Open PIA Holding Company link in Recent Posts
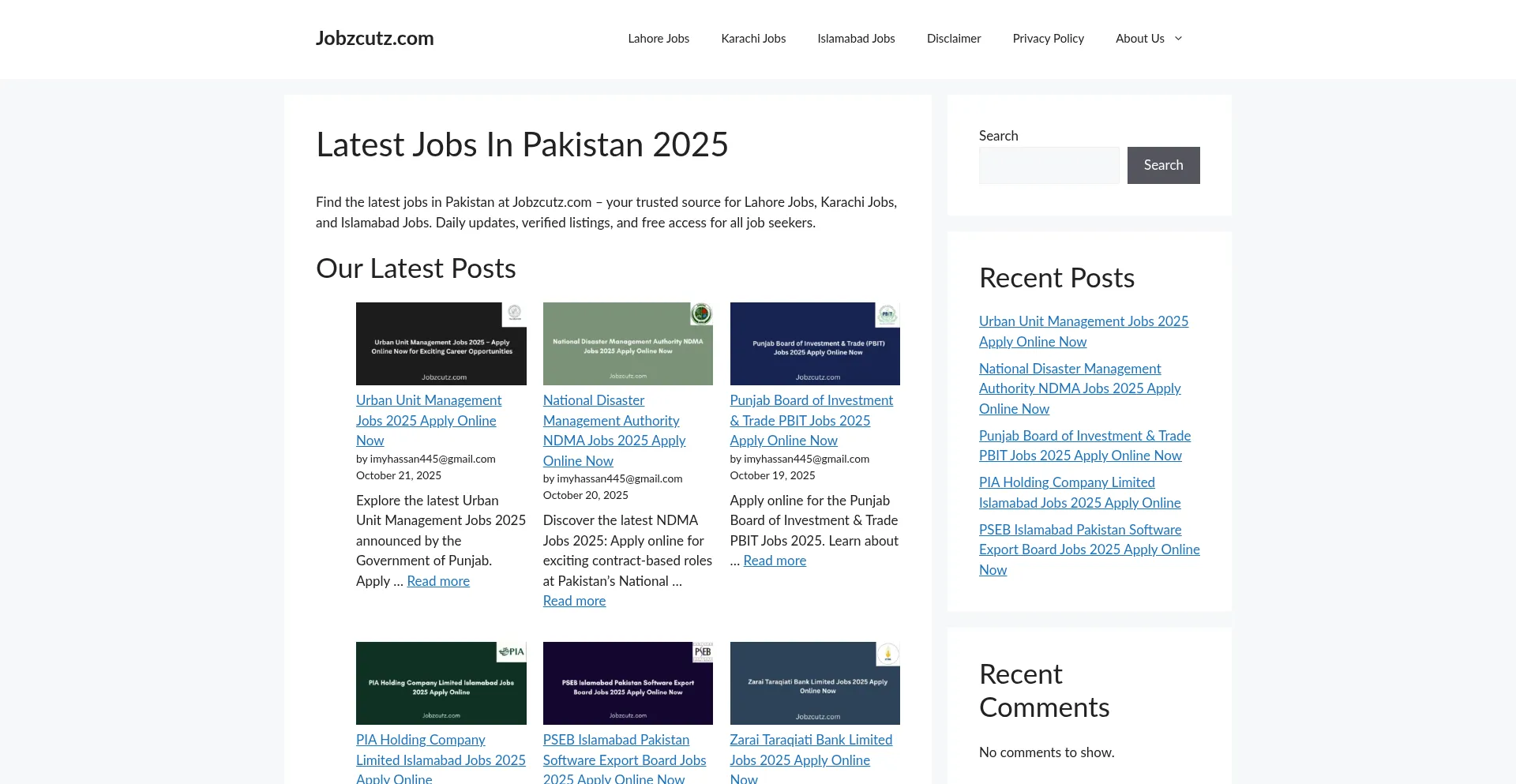 (1080, 493)
